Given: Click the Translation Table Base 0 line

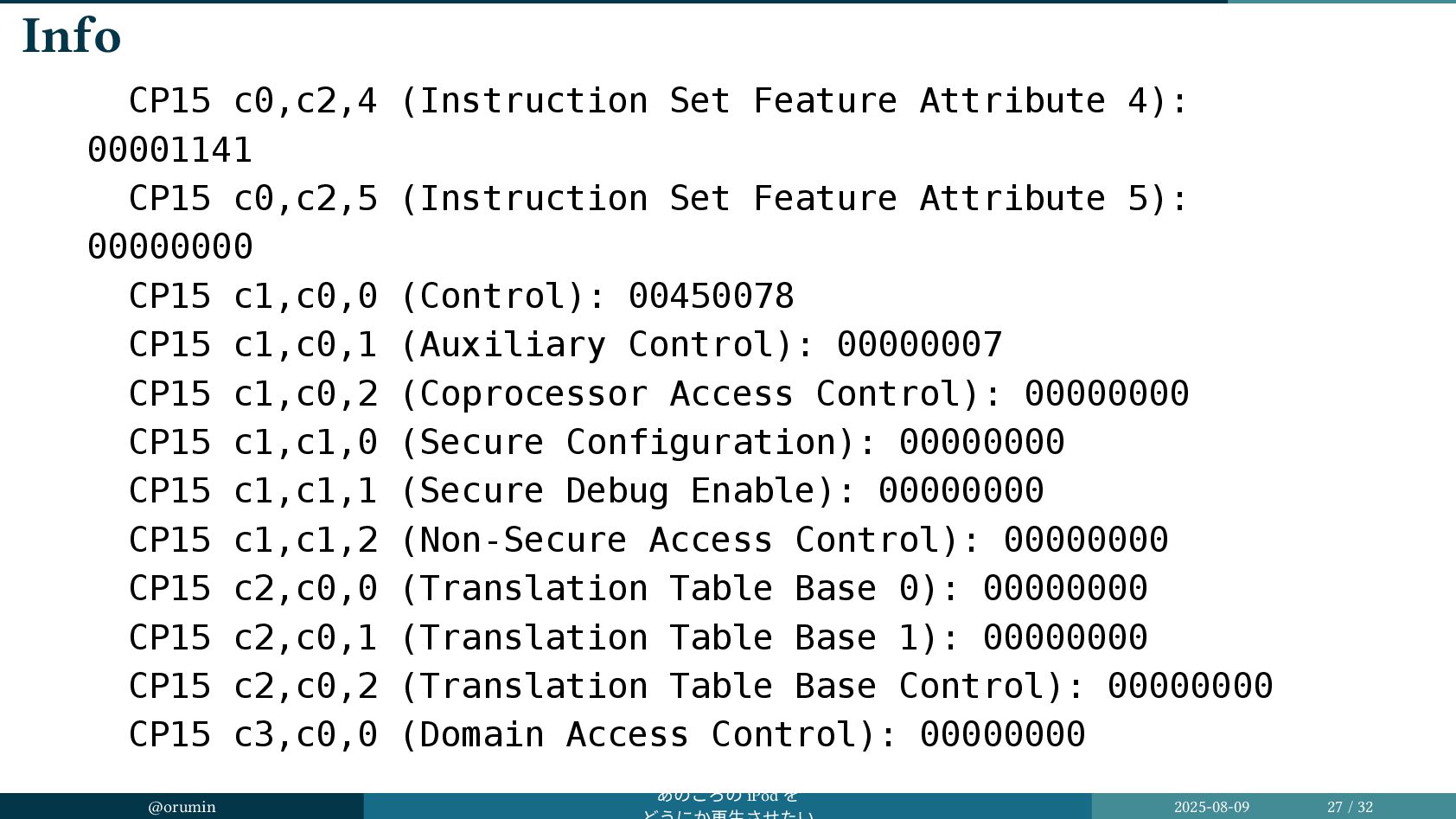Looking at the screenshot, I should pyautogui.click(x=638, y=589).
